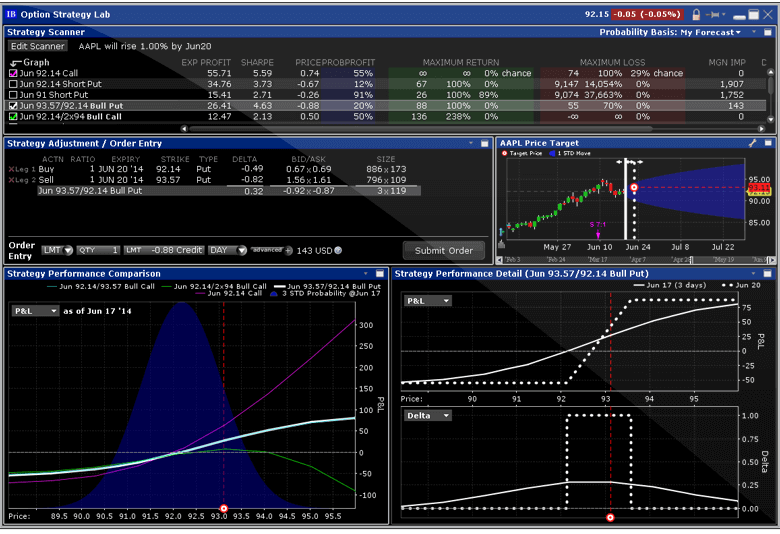
Task: Click the Strategy Scanner vertical scrollbar down arrow
Action: coord(771,119)
